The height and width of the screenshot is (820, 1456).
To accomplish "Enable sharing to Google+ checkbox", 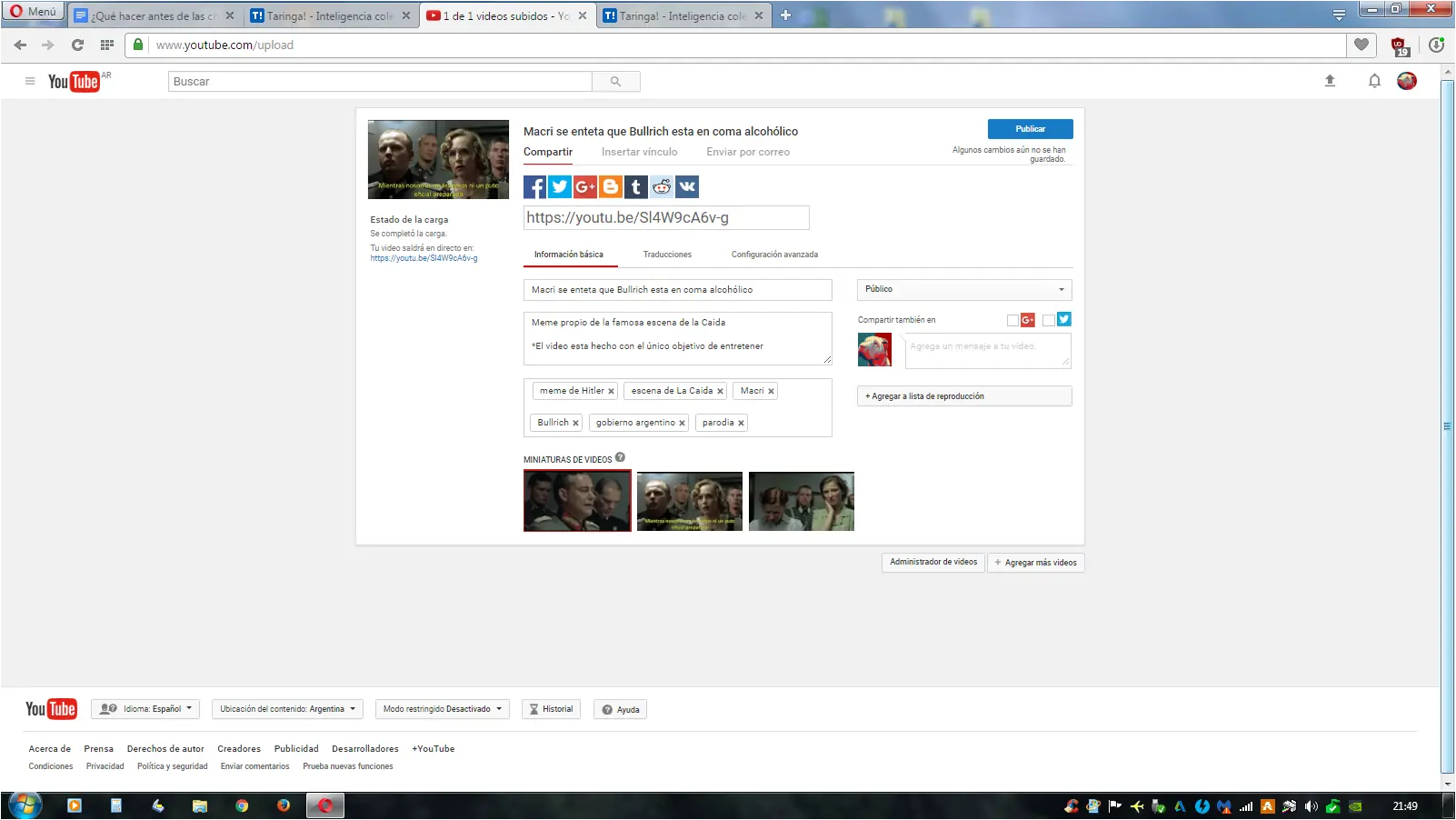I will point(1012,320).
